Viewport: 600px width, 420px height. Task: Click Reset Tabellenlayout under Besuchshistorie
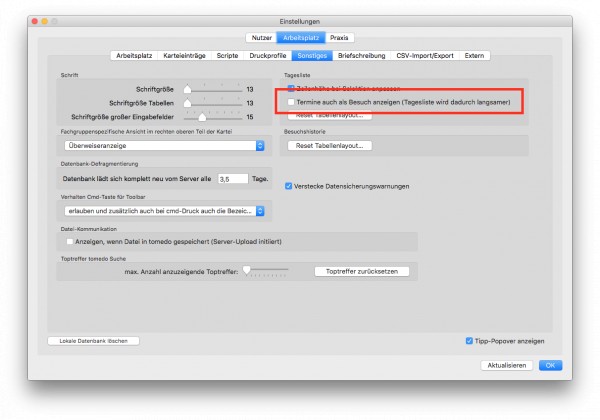tap(329, 145)
